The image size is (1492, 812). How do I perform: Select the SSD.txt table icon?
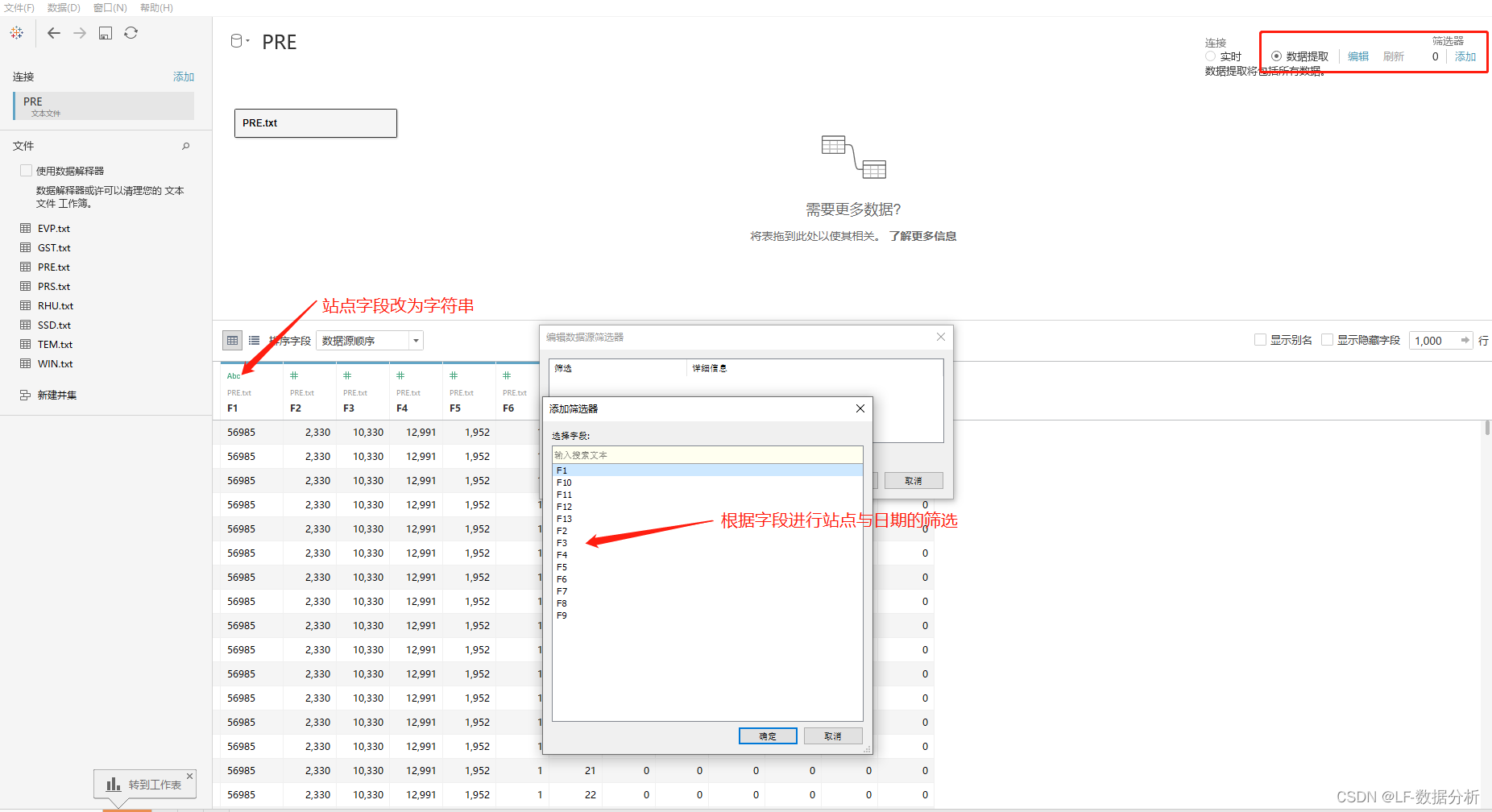point(25,325)
